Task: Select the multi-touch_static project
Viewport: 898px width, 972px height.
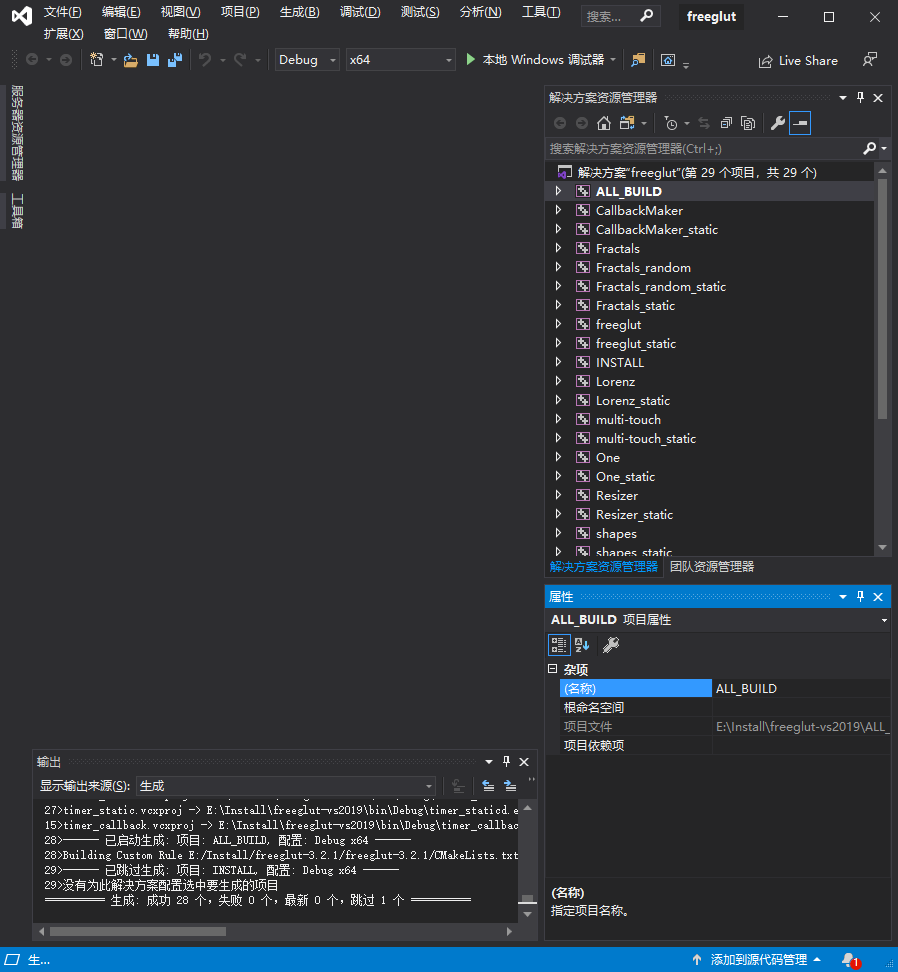Action: click(645, 438)
